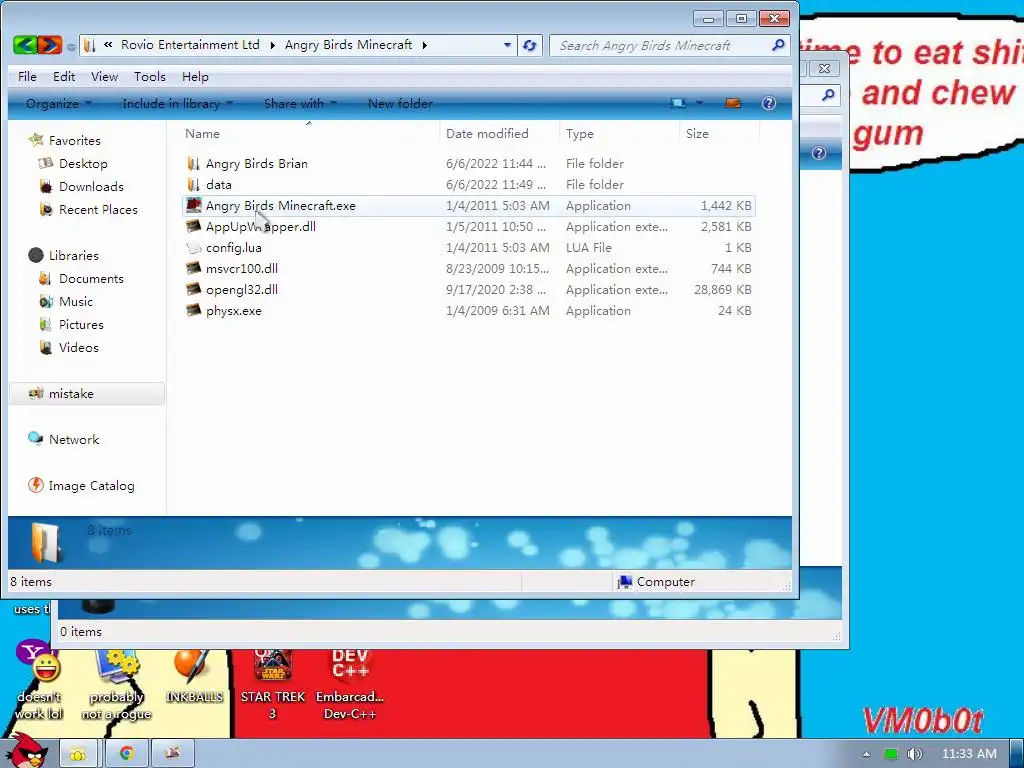Click the volume speaker tray icon

[x=914, y=754]
